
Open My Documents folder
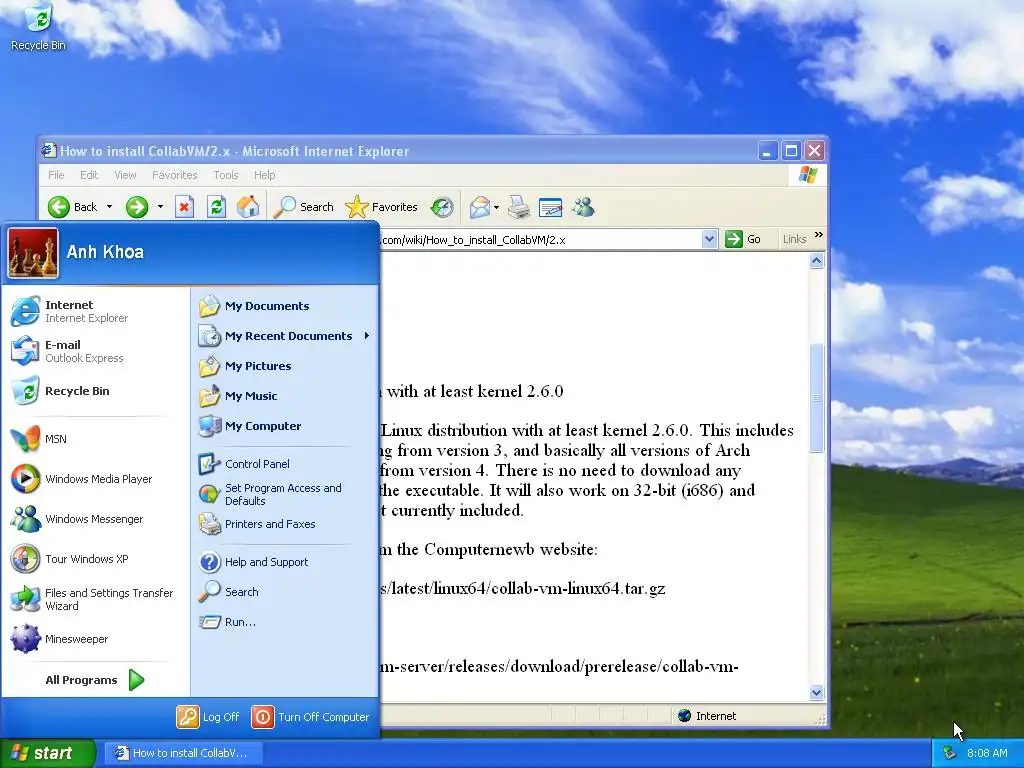tap(285, 306)
